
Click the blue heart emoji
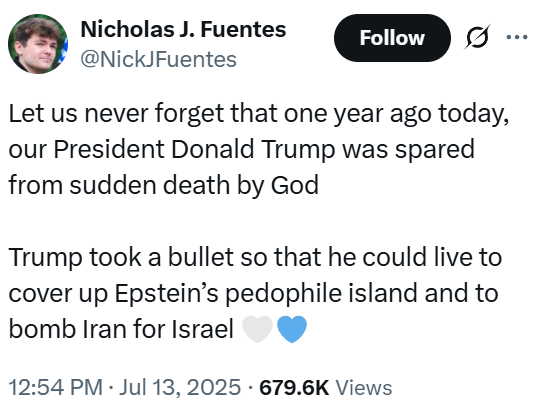tap(292, 329)
